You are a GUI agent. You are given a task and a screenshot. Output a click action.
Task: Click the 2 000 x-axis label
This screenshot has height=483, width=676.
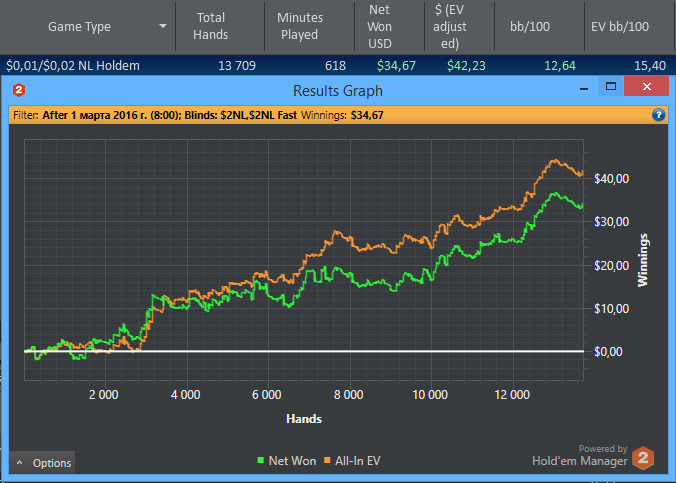[x=103, y=395]
